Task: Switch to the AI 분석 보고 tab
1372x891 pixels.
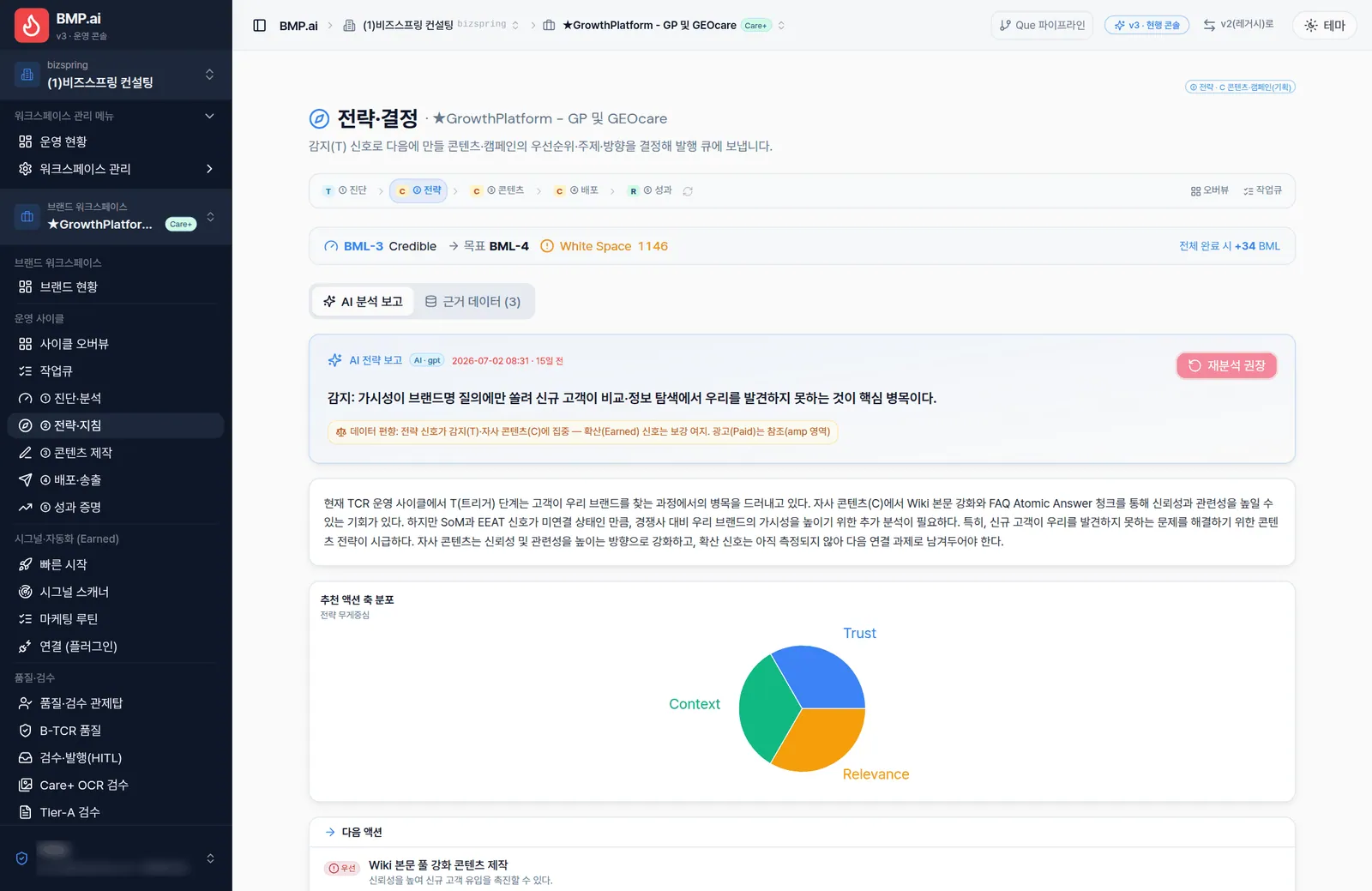Action: pos(363,302)
